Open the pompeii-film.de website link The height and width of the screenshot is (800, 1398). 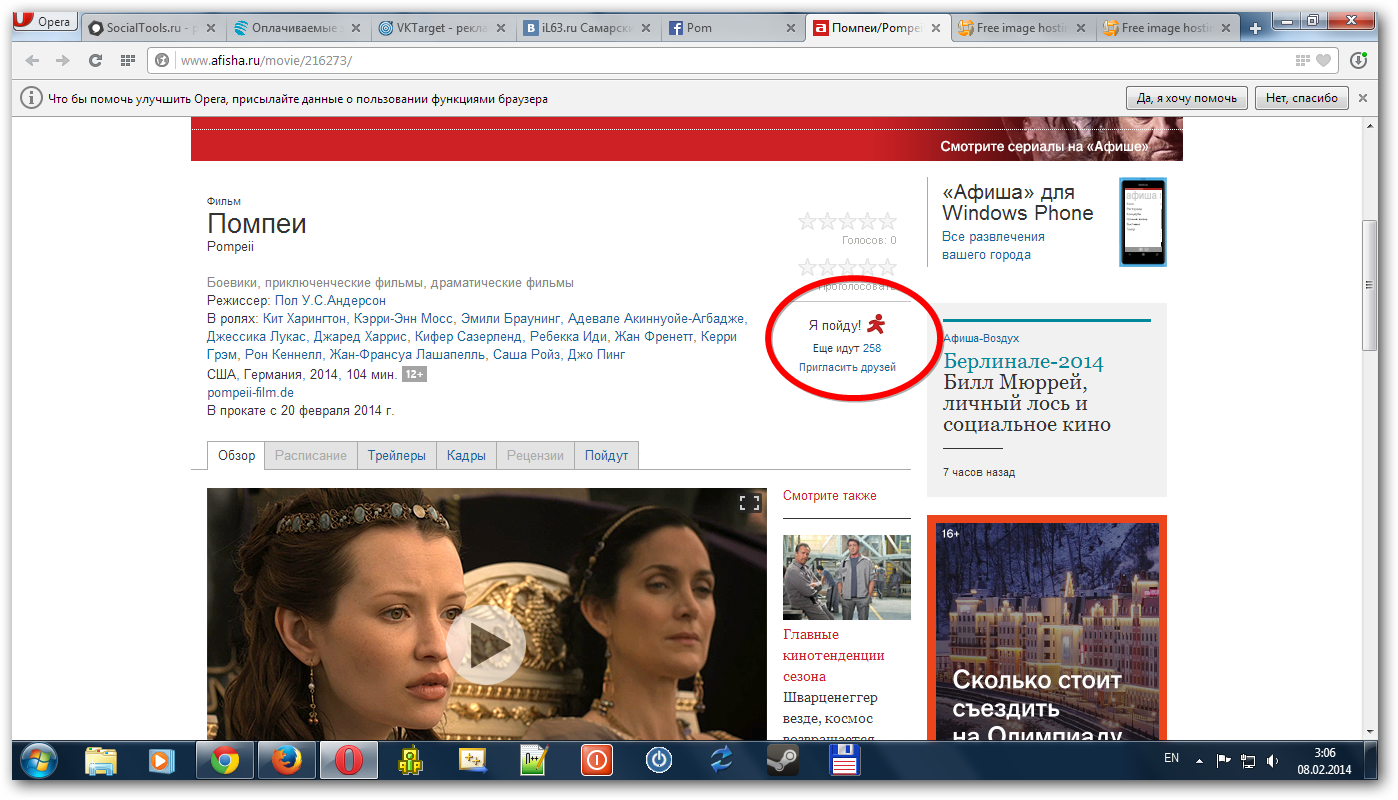(250, 392)
